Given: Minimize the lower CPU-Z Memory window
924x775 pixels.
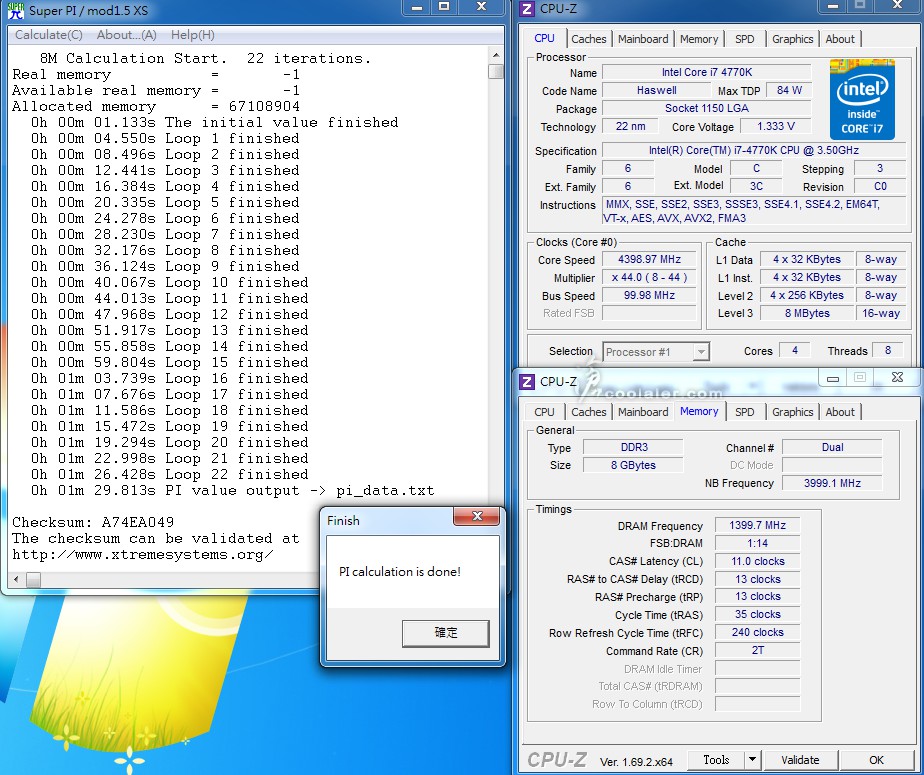Looking at the screenshot, I should (833, 378).
